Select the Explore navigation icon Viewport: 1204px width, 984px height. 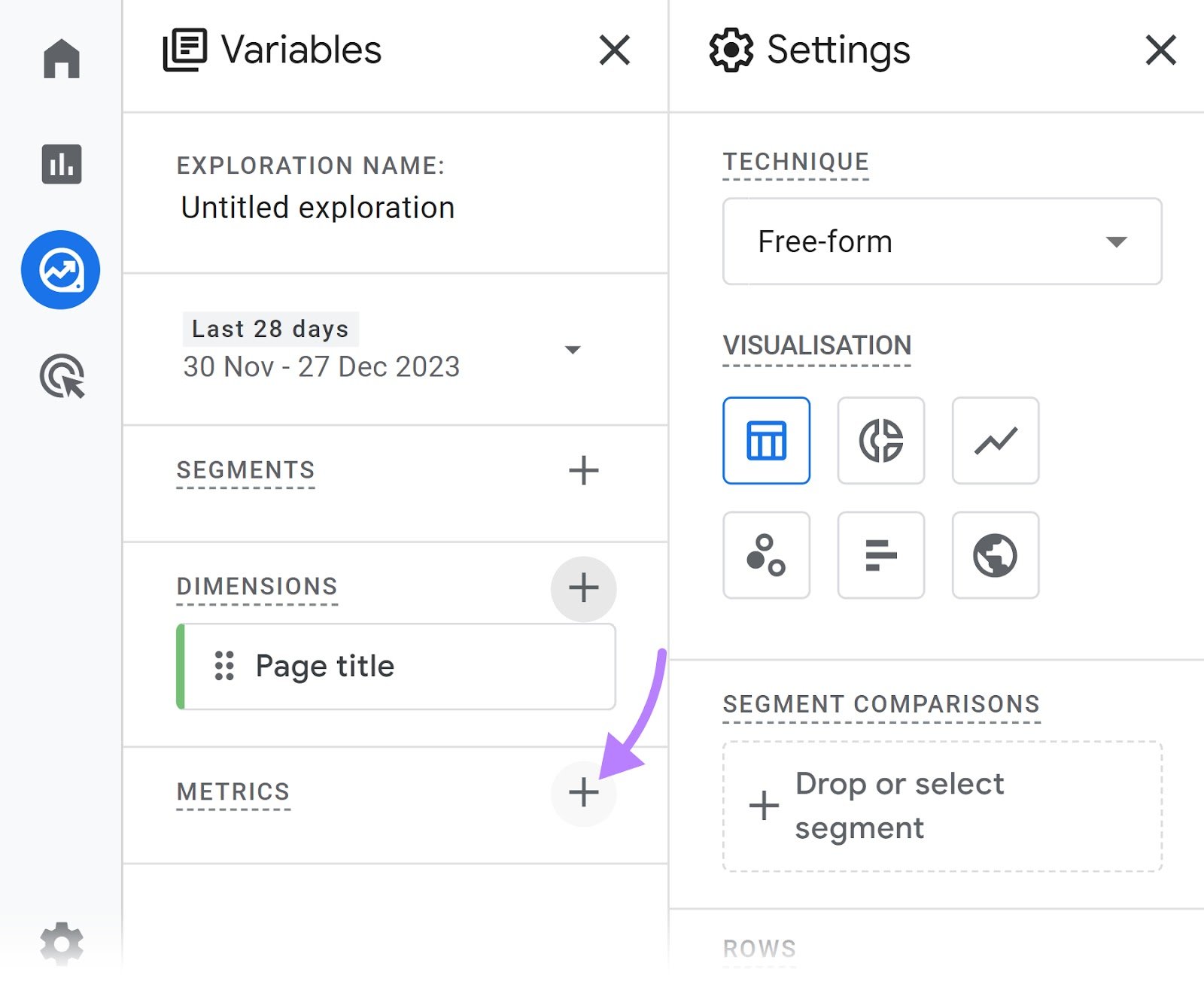coord(61,270)
